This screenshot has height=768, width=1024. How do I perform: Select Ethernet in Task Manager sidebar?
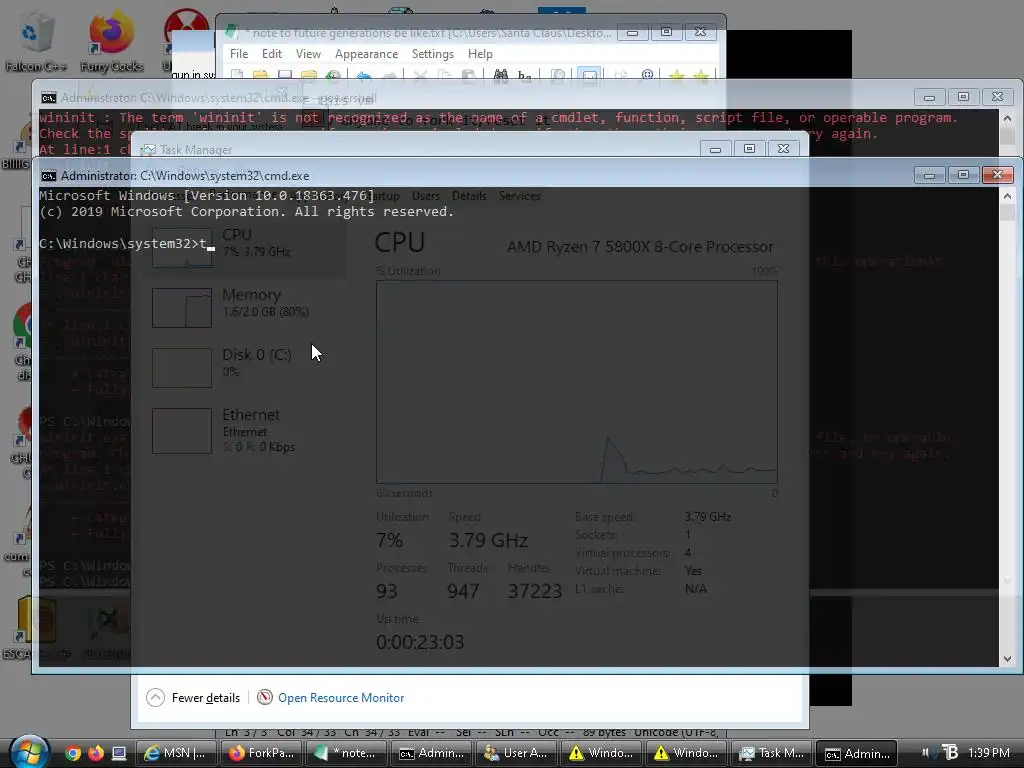click(x=246, y=430)
